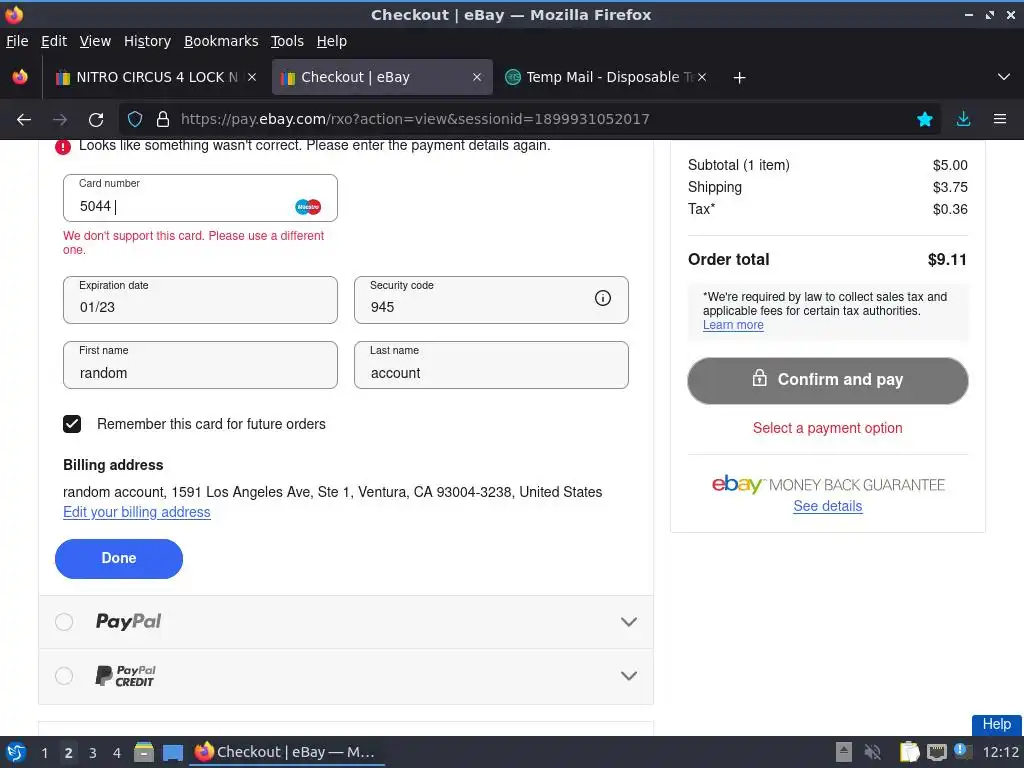Click the Security code field
The width and height of the screenshot is (1024, 768).
pos(491,300)
